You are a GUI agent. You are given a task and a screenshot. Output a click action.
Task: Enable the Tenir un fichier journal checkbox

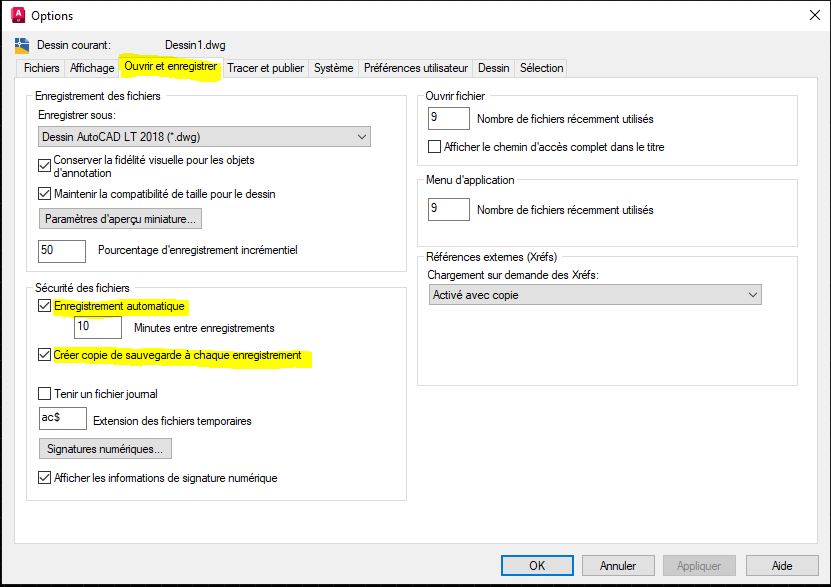point(44,394)
